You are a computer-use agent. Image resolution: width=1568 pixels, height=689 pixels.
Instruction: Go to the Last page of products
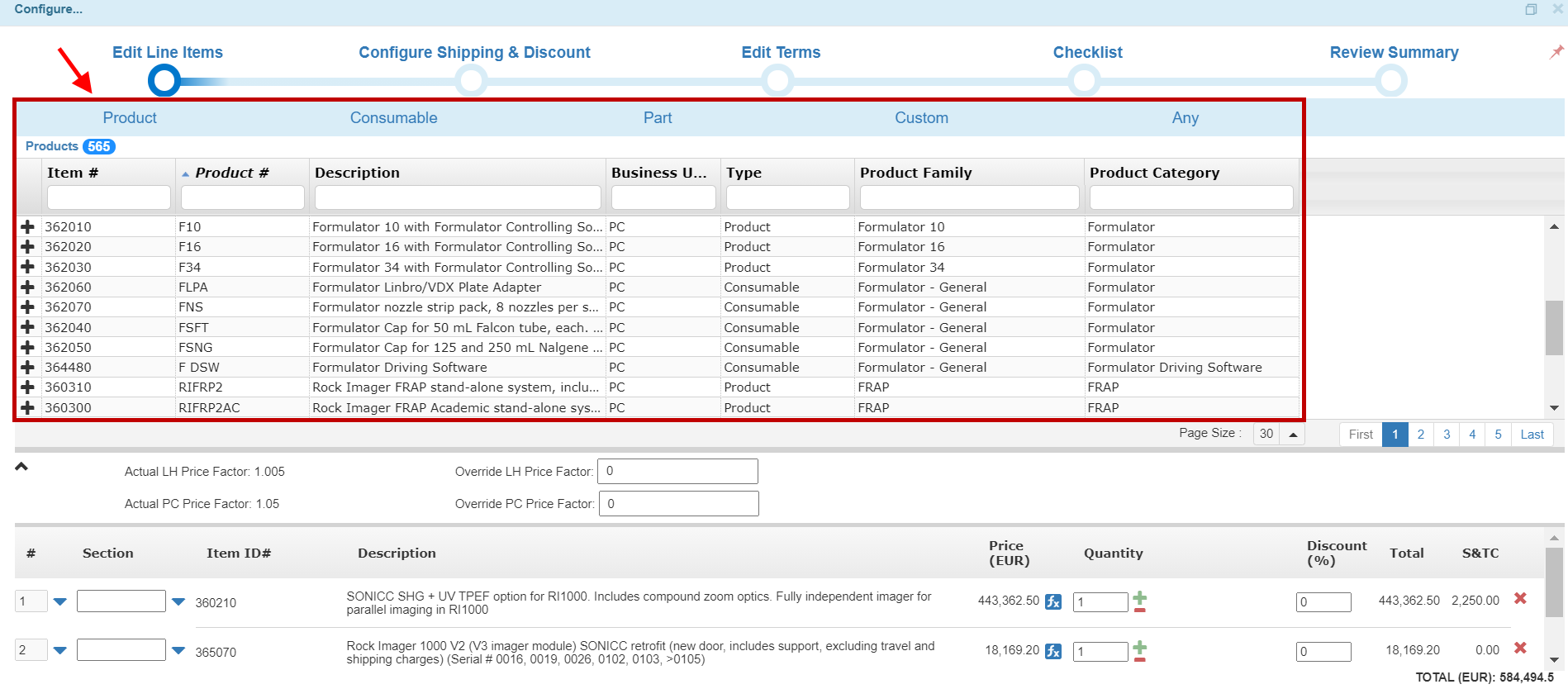(x=1532, y=435)
